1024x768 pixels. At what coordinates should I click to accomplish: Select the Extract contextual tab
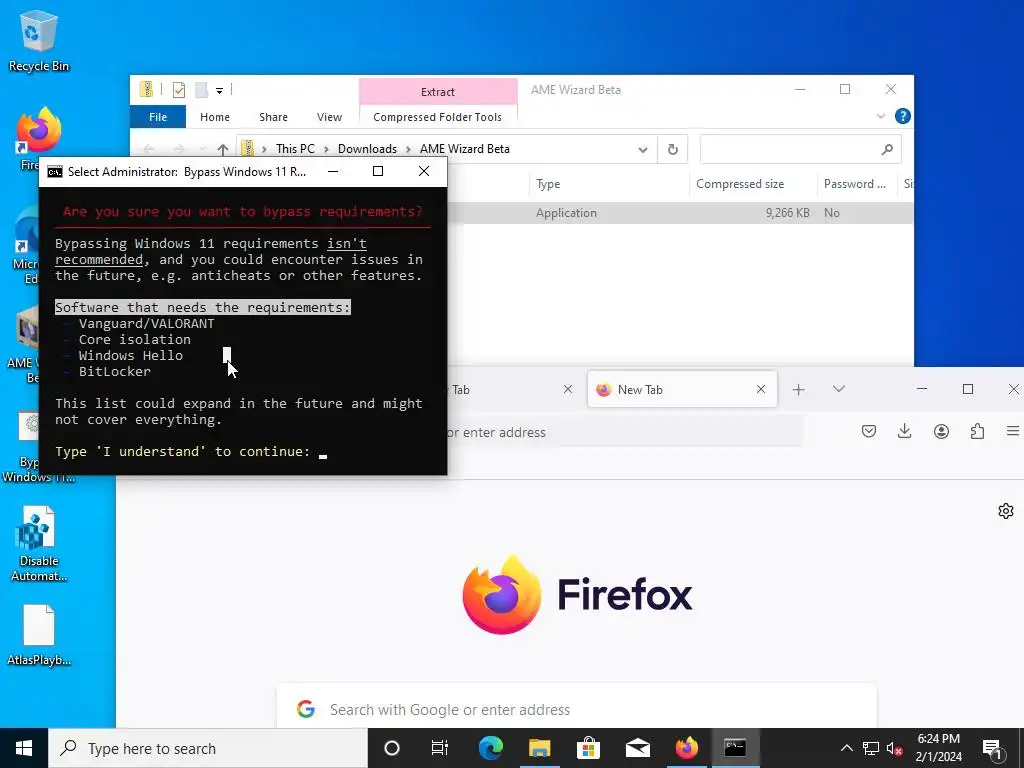pyautogui.click(x=438, y=92)
